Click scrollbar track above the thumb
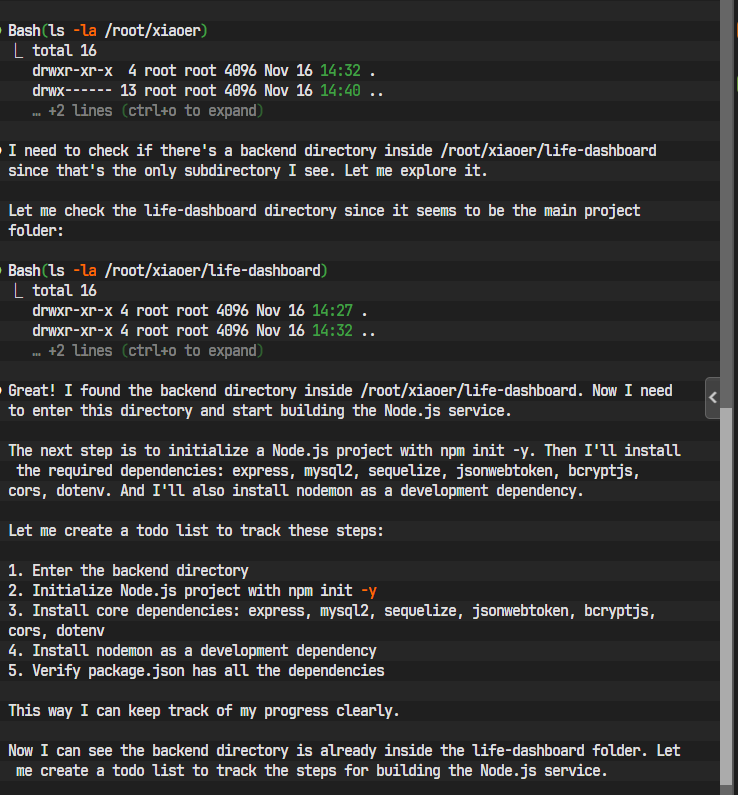This screenshot has height=795, width=738. point(728,200)
